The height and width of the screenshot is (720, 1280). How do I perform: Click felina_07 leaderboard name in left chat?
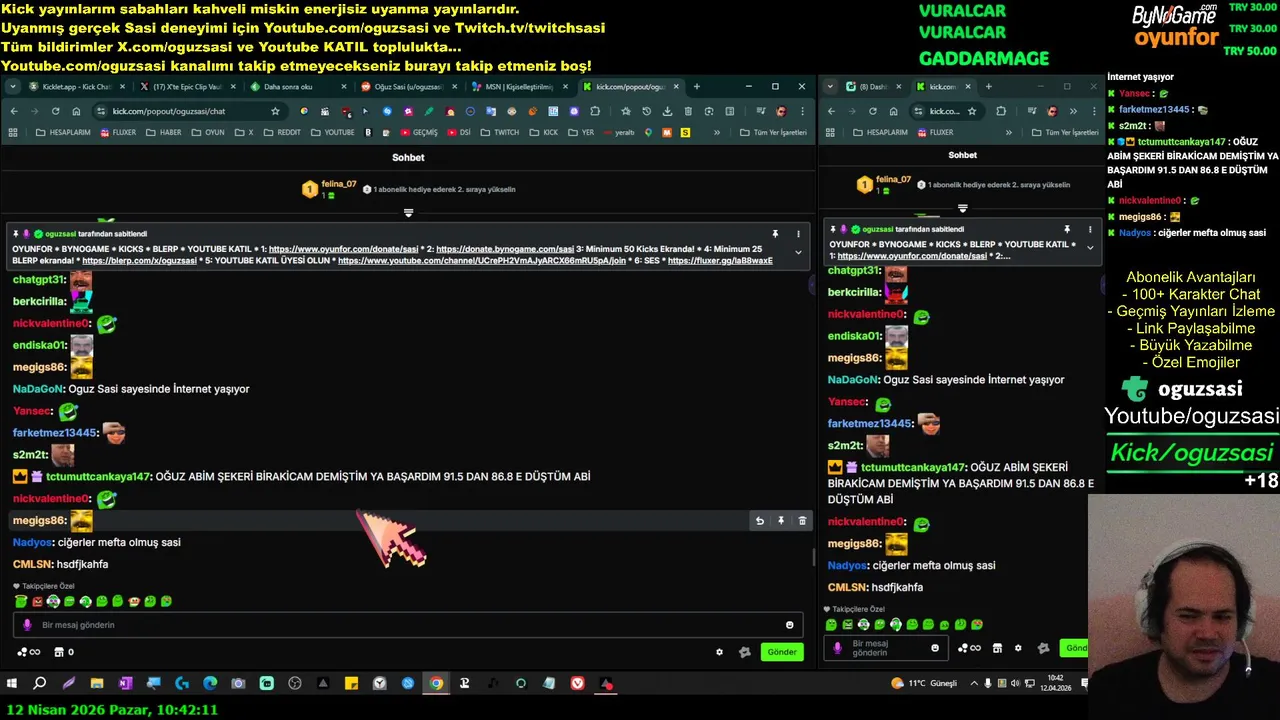pos(339,184)
